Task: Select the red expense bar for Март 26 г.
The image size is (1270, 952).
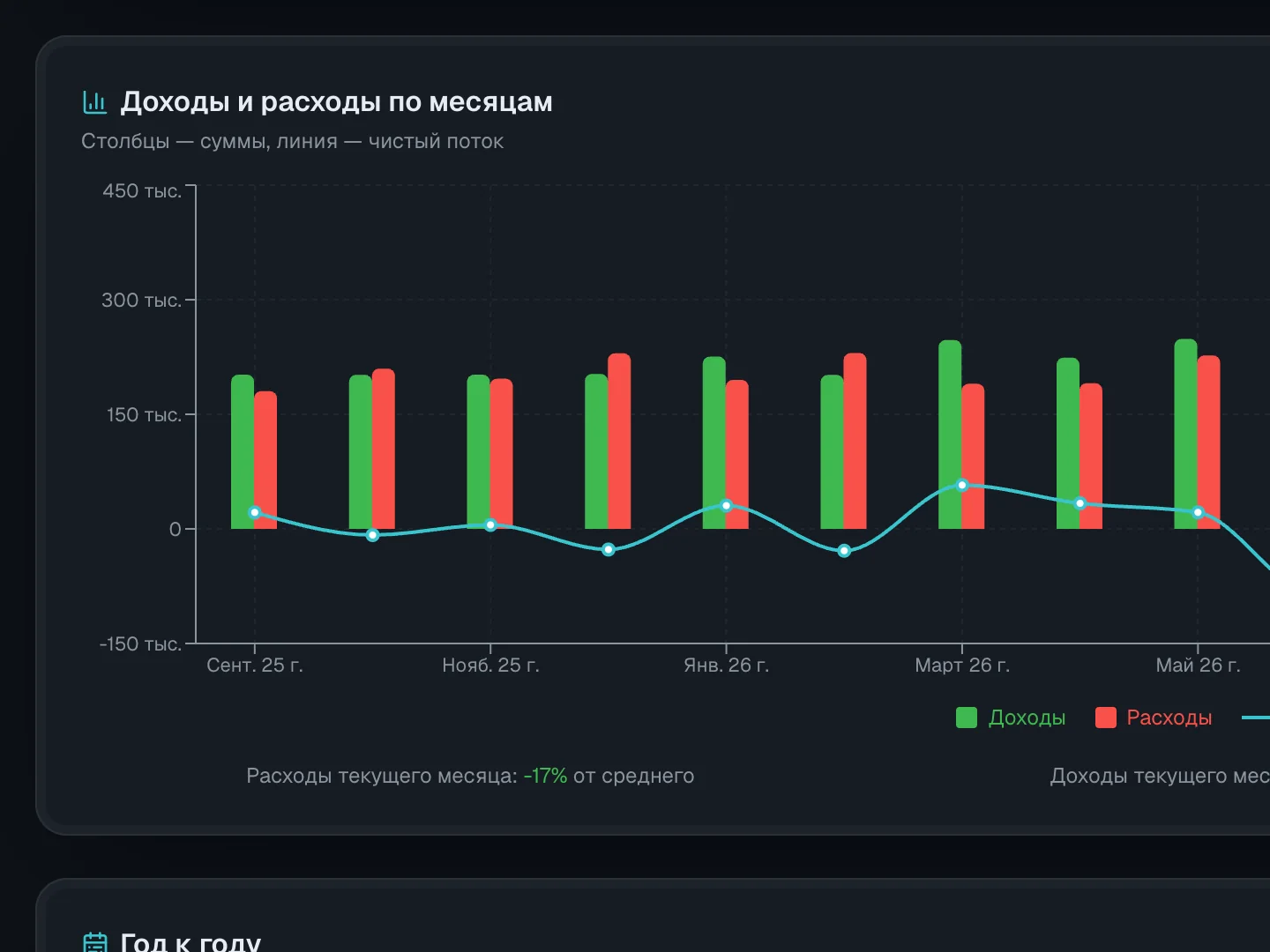Action: 973,457
